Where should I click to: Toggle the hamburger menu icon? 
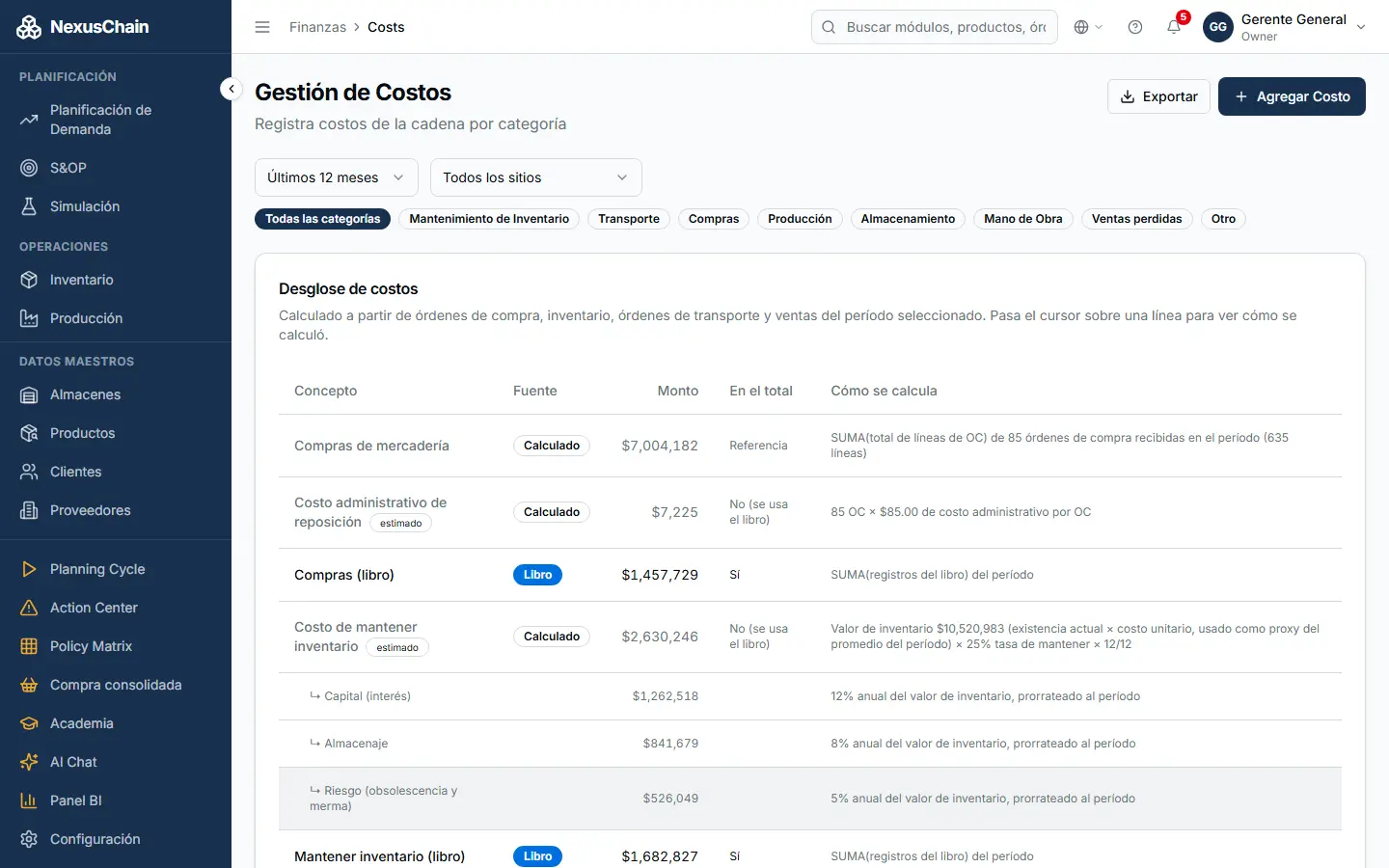pos(262,27)
